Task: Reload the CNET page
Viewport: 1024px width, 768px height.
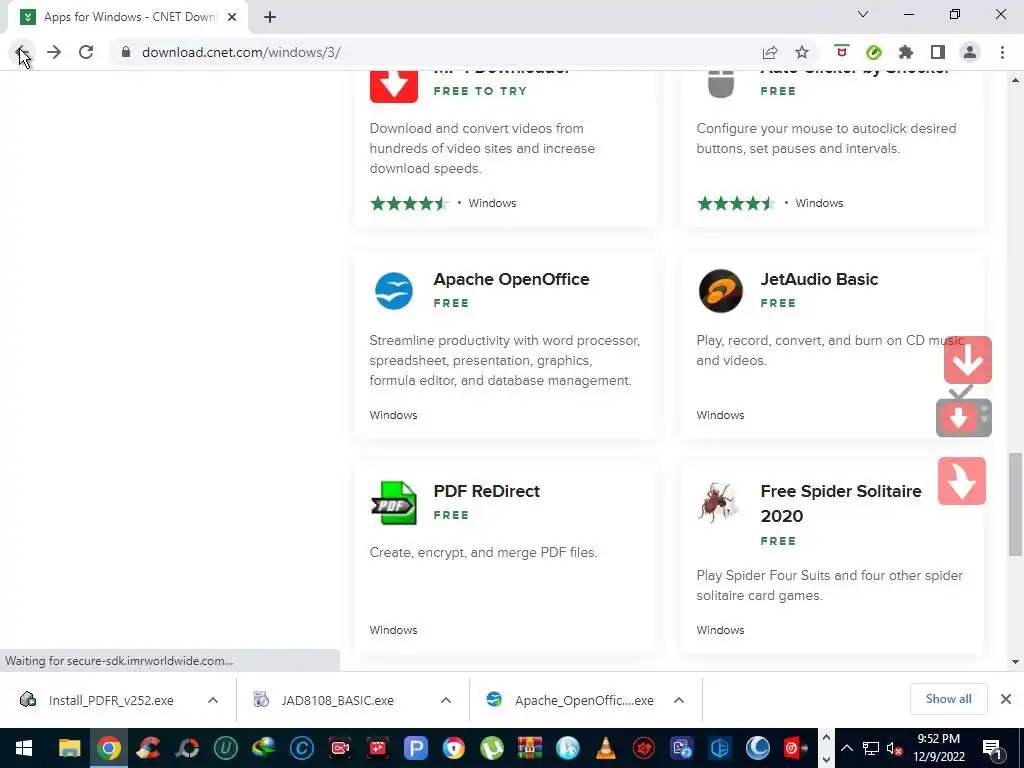Action: (x=86, y=52)
